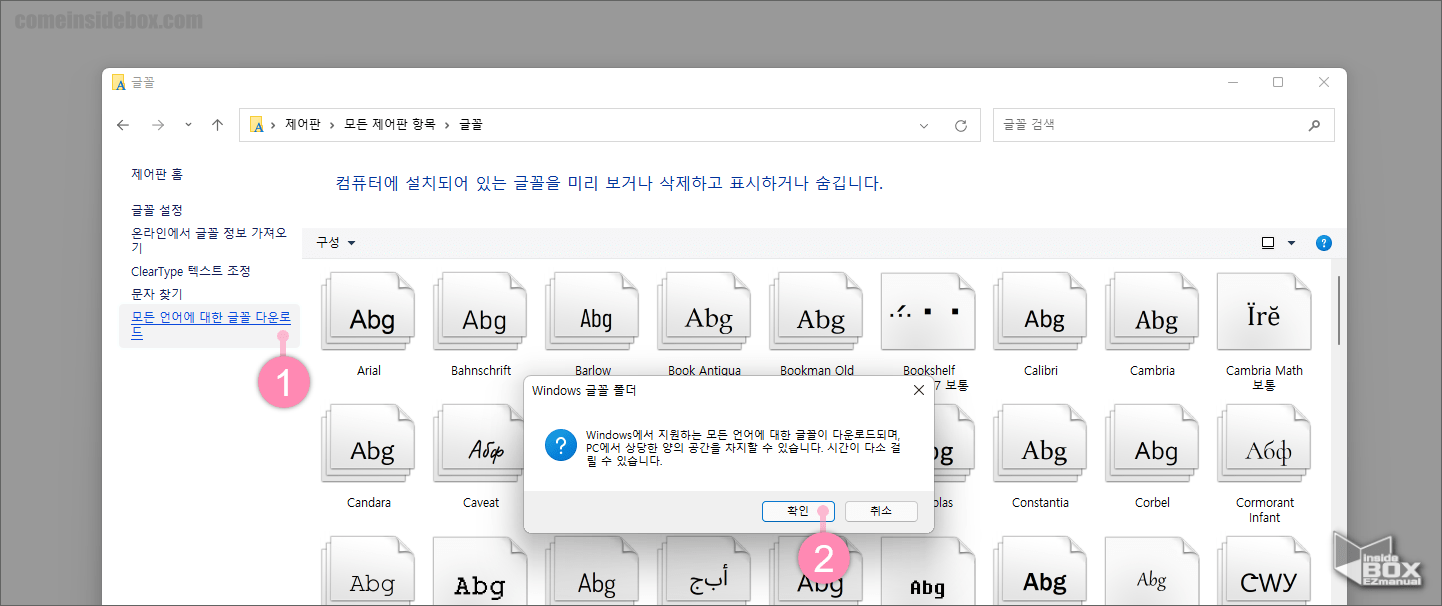This screenshot has height=606, width=1442.
Task: Navigate to 제어판 breadcrumb
Action: point(303,125)
